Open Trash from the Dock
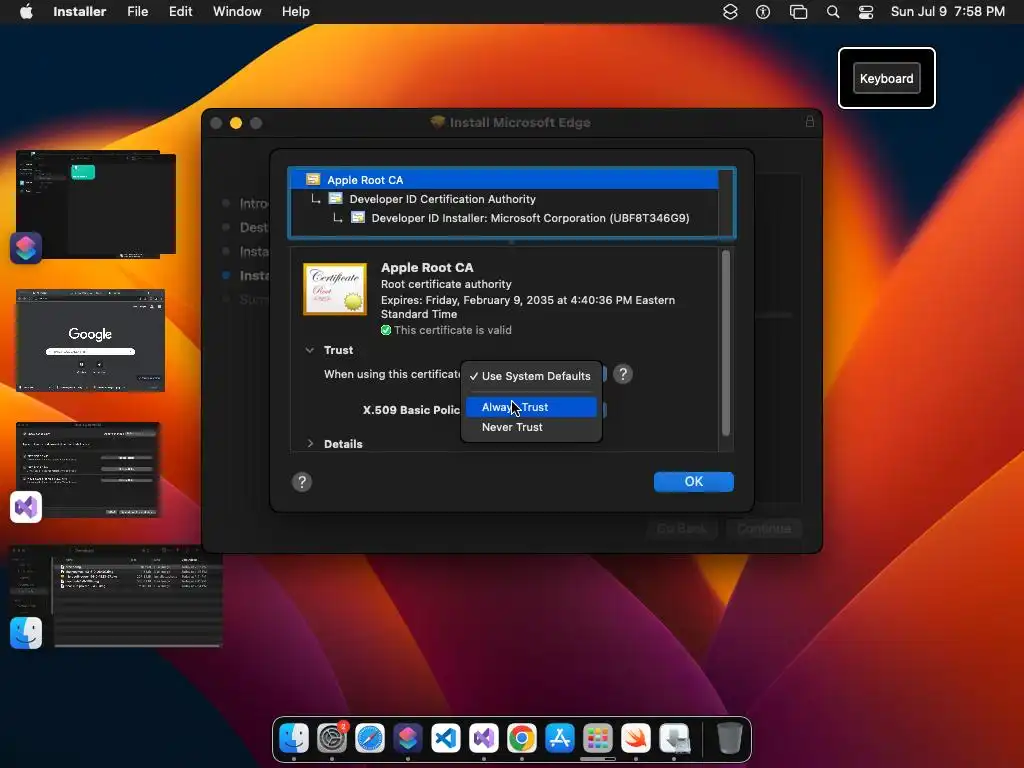 pos(729,739)
